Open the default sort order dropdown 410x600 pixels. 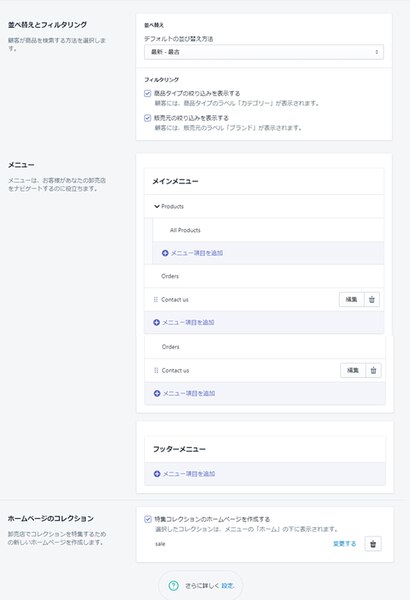(x=264, y=52)
